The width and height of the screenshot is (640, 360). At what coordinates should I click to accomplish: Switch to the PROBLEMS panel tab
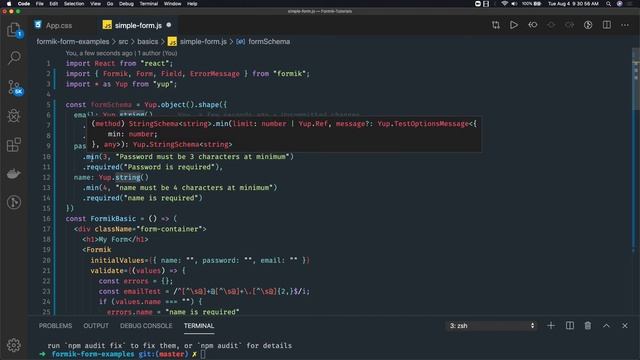click(x=56, y=326)
